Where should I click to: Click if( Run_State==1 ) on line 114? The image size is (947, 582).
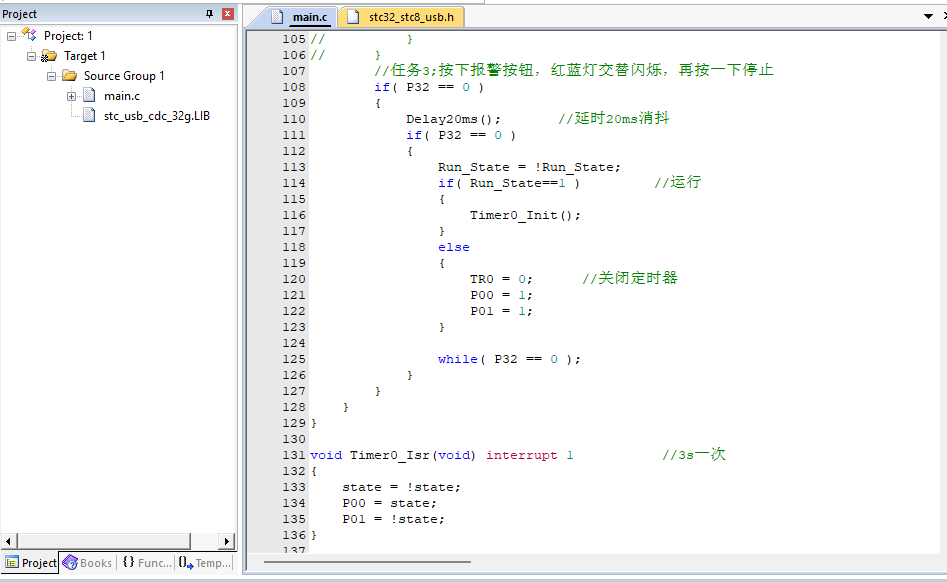click(x=509, y=183)
